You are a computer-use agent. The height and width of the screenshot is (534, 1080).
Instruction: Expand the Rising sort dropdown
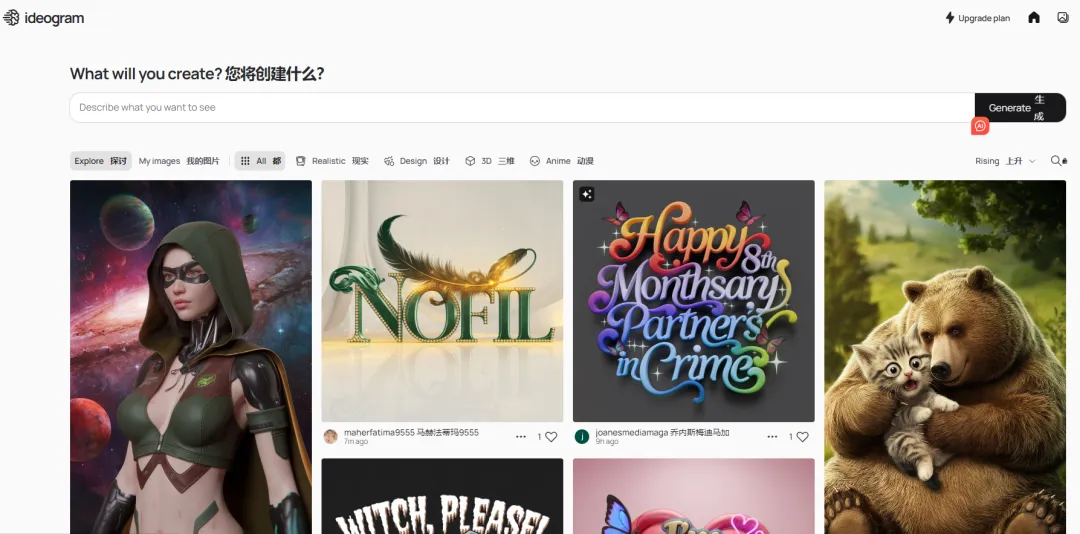coord(1005,161)
